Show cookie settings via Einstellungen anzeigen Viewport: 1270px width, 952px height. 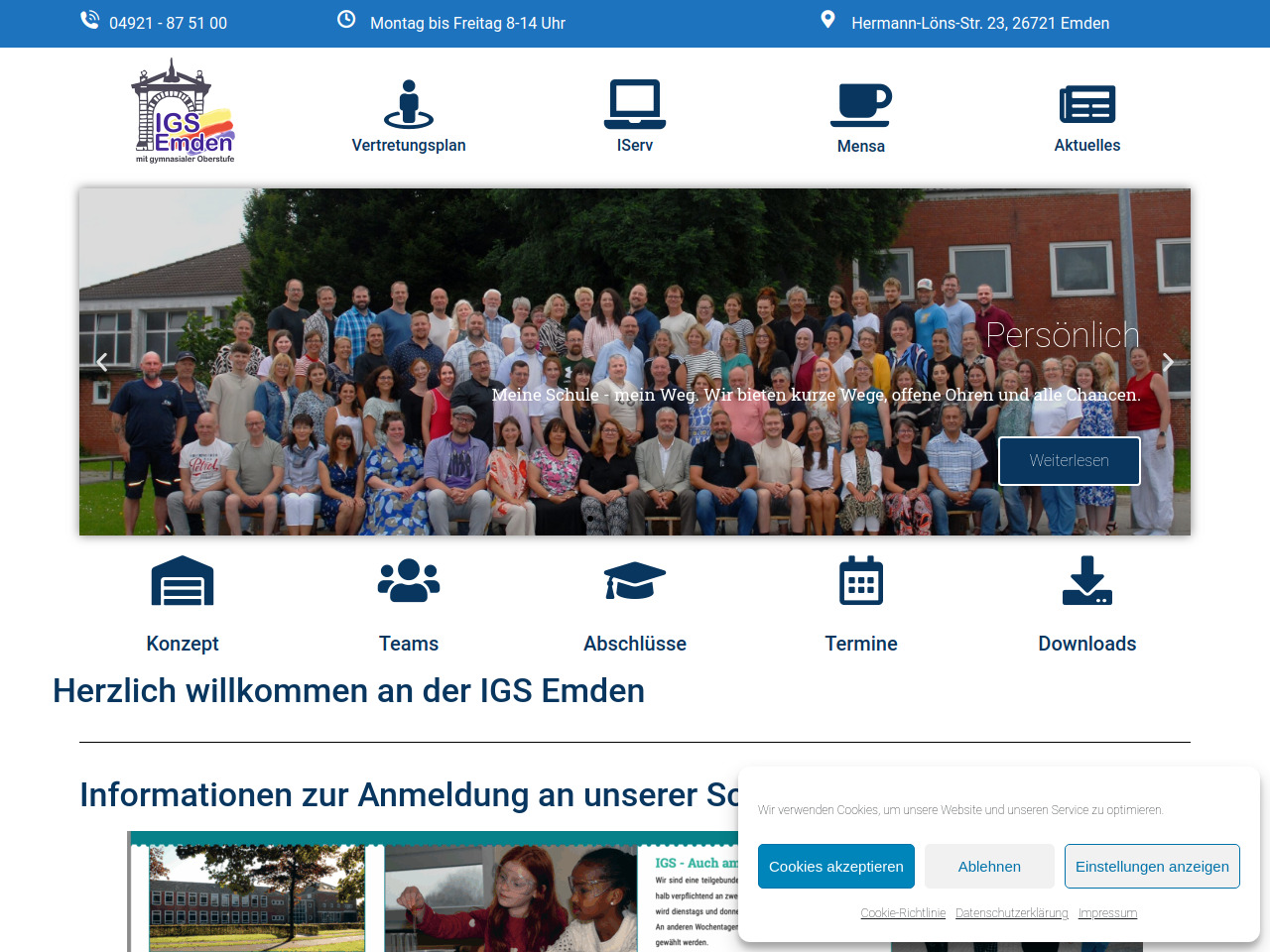coord(1152,867)
